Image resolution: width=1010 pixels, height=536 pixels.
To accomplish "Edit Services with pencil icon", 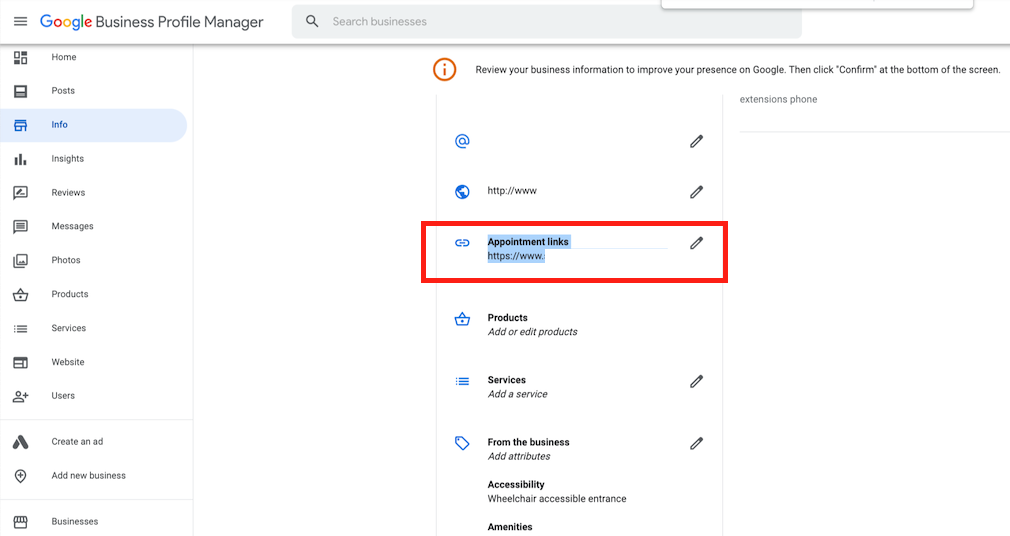I will coord(696,381).
